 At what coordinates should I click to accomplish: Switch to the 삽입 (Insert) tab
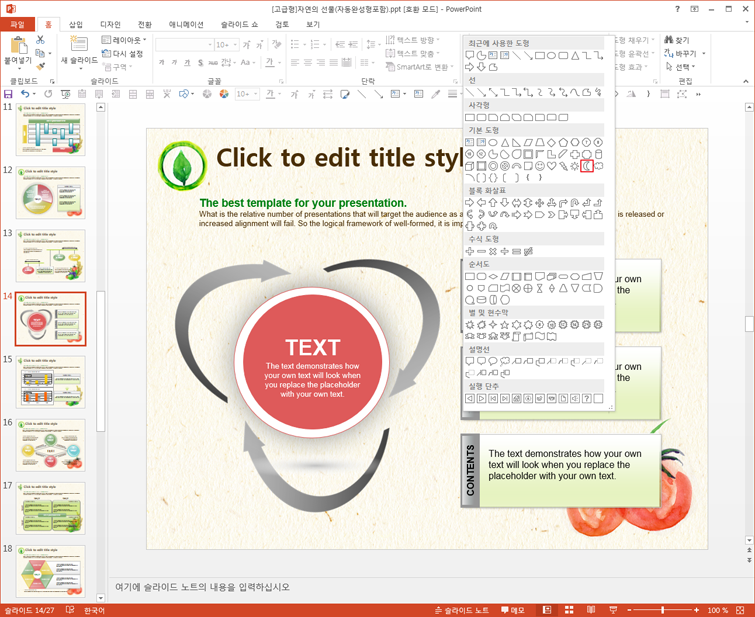[x=76, y=25]
